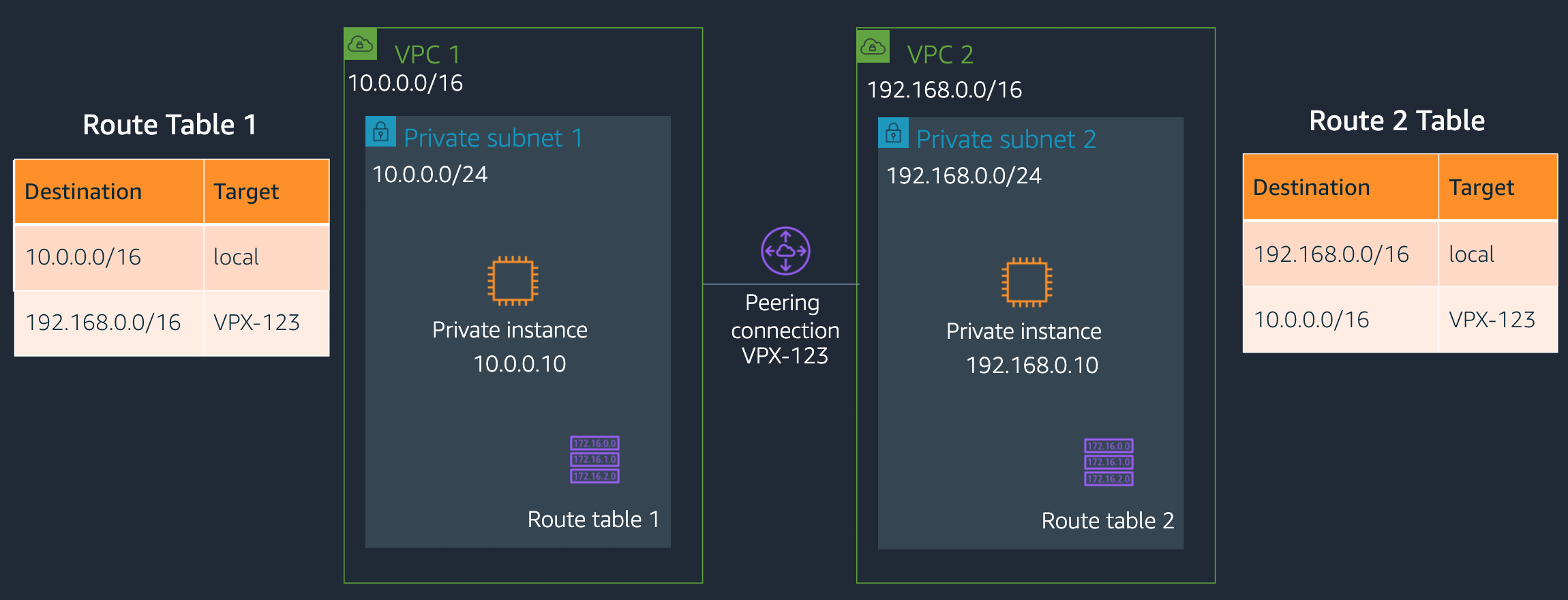The image size is (1568, 600).
Task: Click the VPX-123 target in Route Table 1
Action: pyautogui.click(x=256, y=322)
